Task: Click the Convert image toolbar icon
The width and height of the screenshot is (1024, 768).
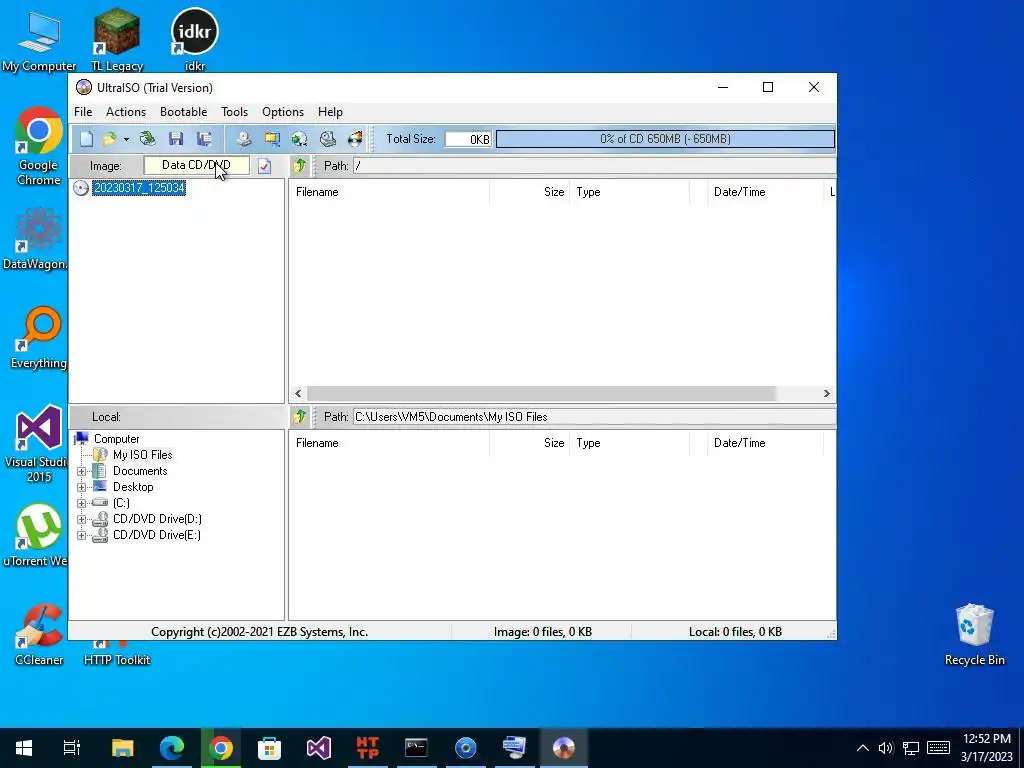Action: click(x=299, y=138)
